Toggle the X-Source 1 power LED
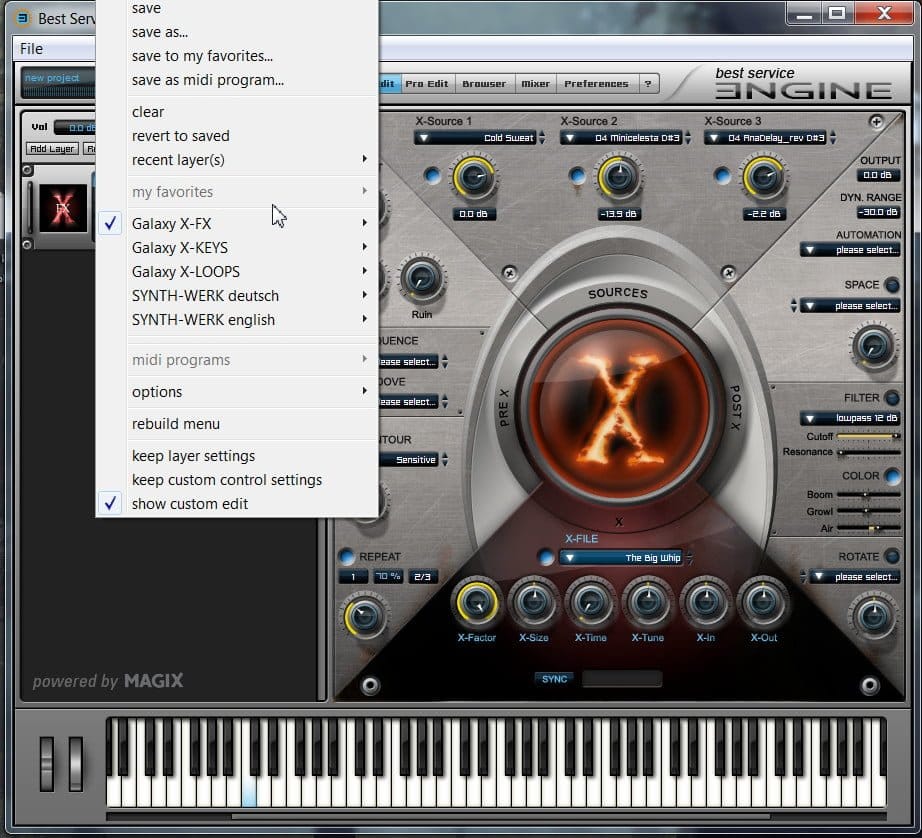Screen dimensions: 922x838 [x=432, y=176]
